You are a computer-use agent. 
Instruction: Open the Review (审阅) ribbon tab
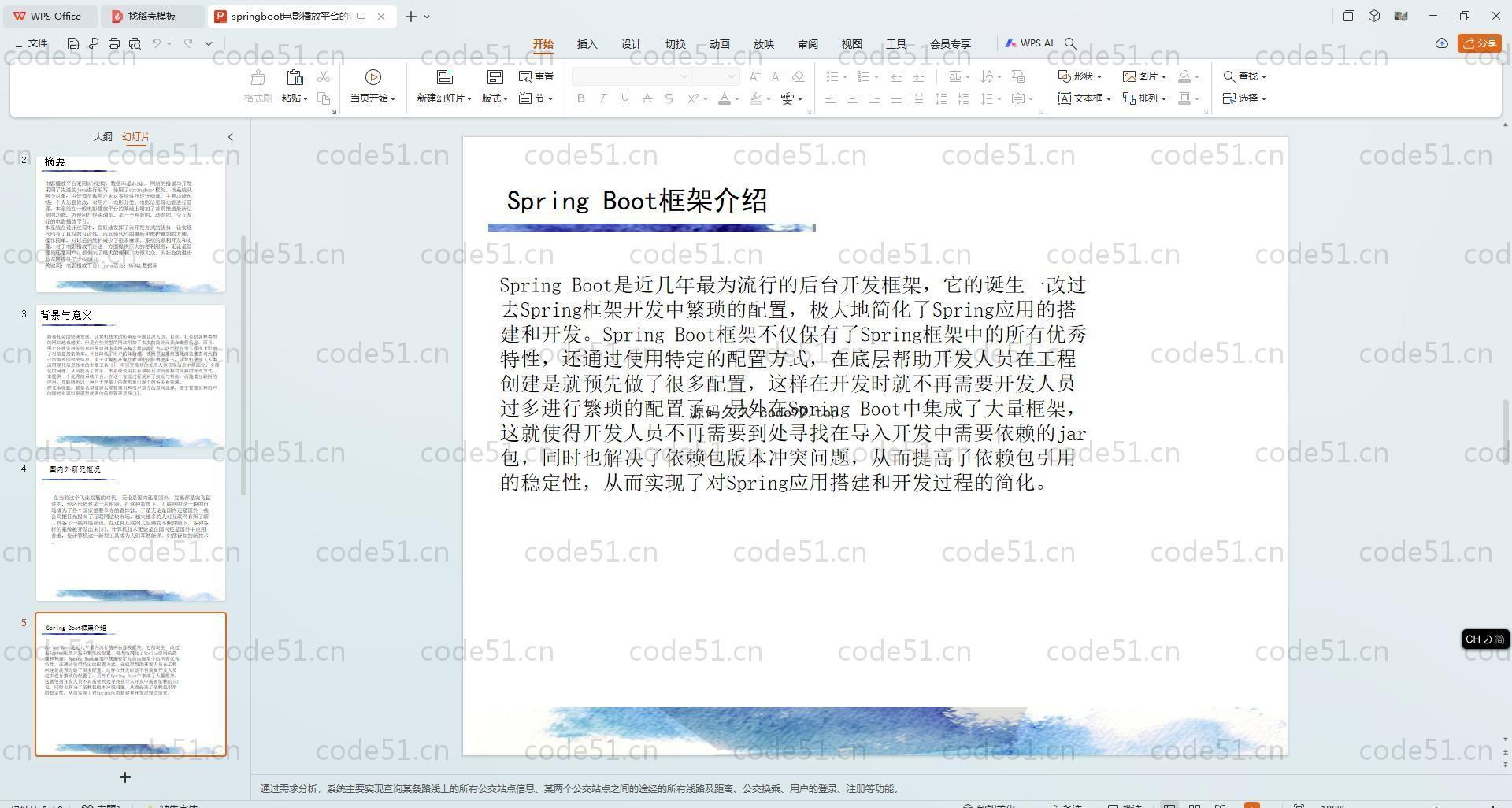808,44
